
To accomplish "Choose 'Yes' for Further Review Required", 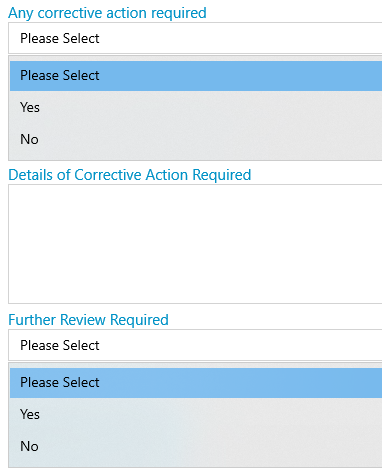I will coord(196,414).
